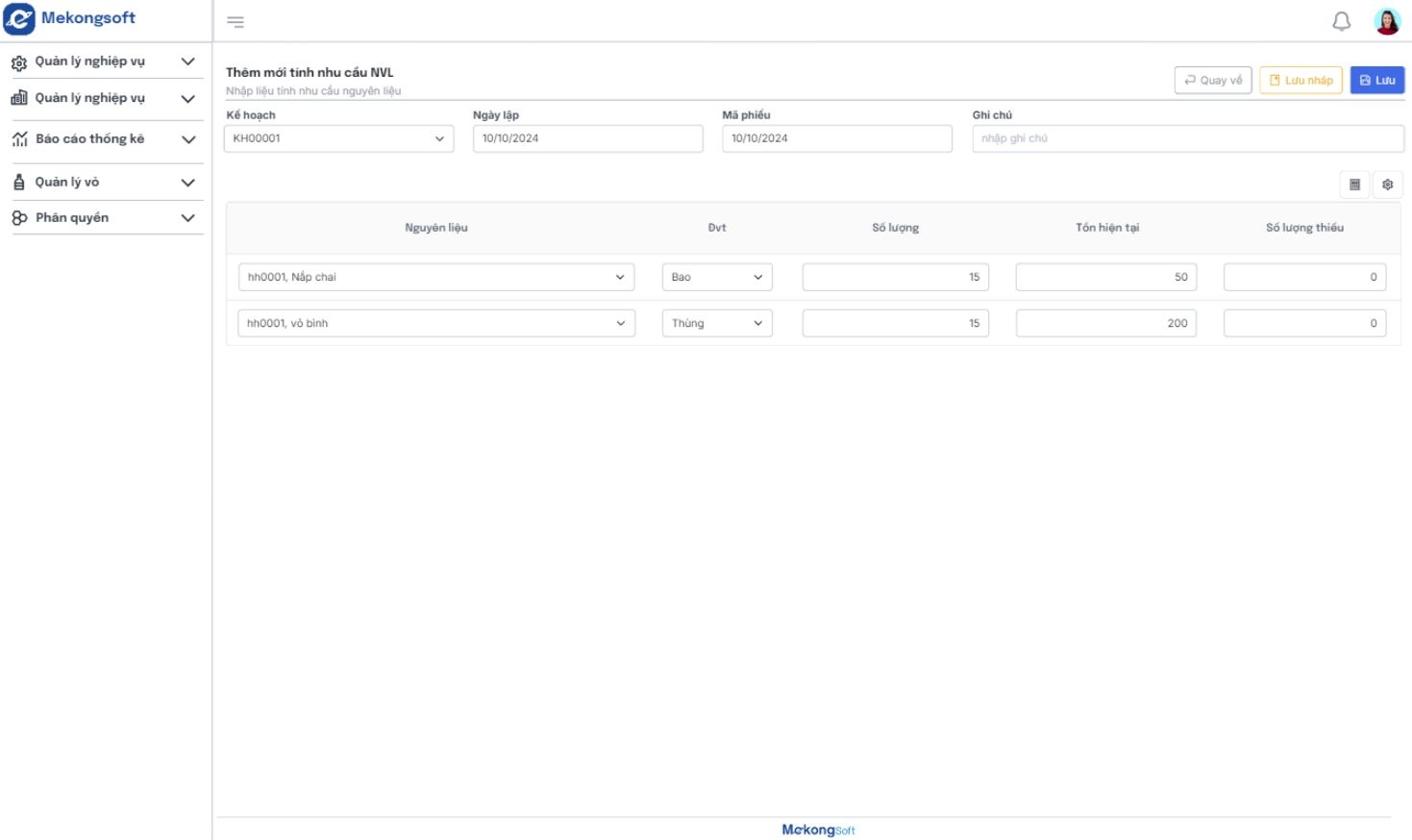This screenshot has width=1412, height=840.
Task: Click the Lưu save button
Action: pyautogui.click(x=1376, y=81)
